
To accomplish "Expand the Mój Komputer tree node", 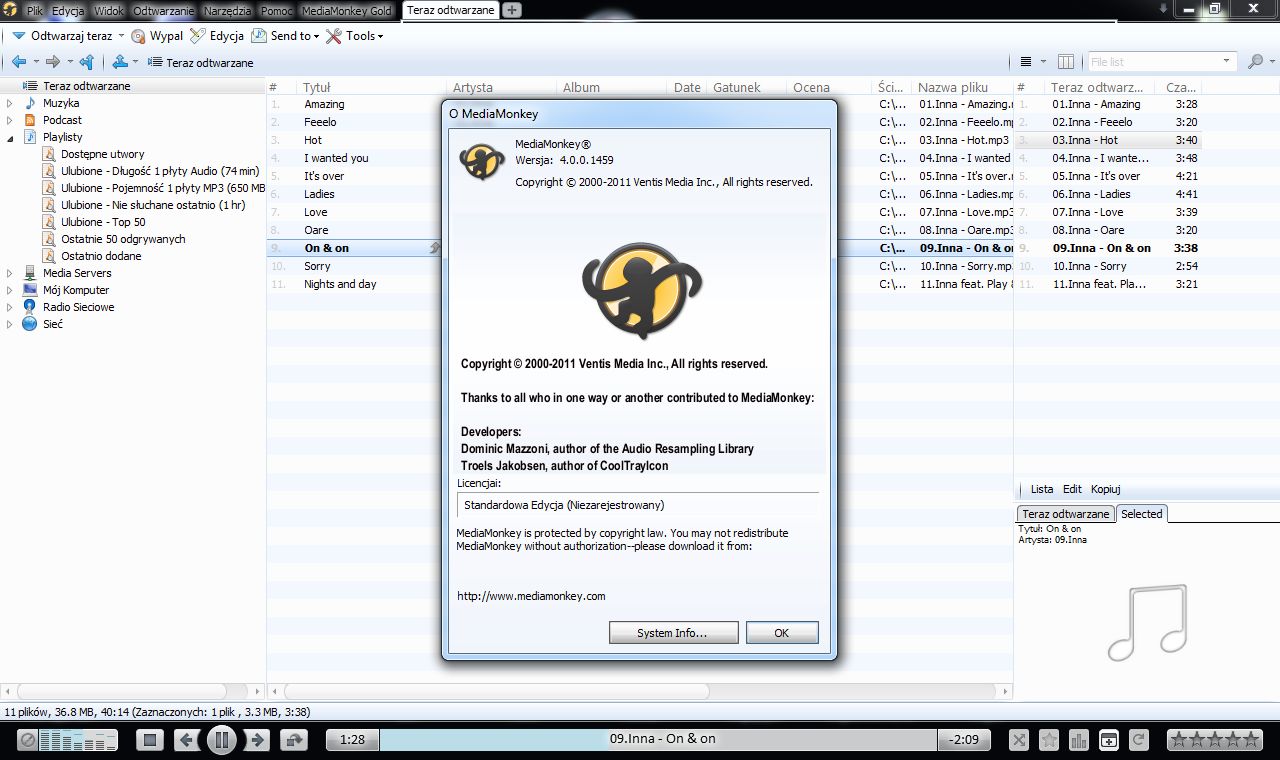I will tap(10, 290).
